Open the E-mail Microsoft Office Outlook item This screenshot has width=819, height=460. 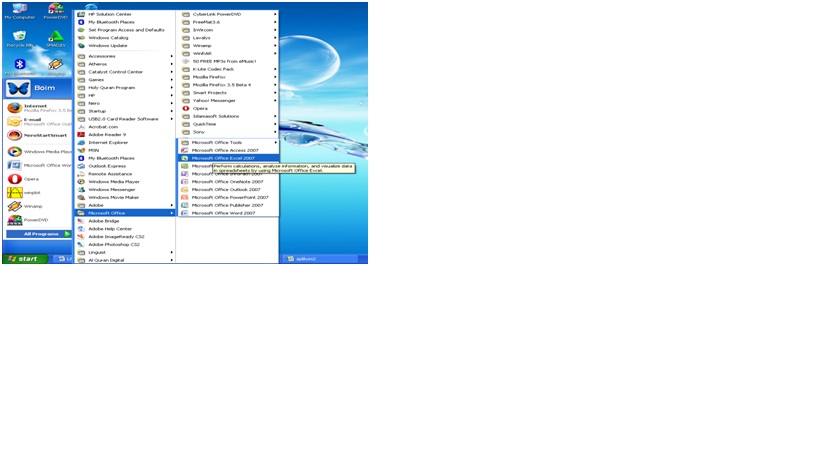[39, 122]
